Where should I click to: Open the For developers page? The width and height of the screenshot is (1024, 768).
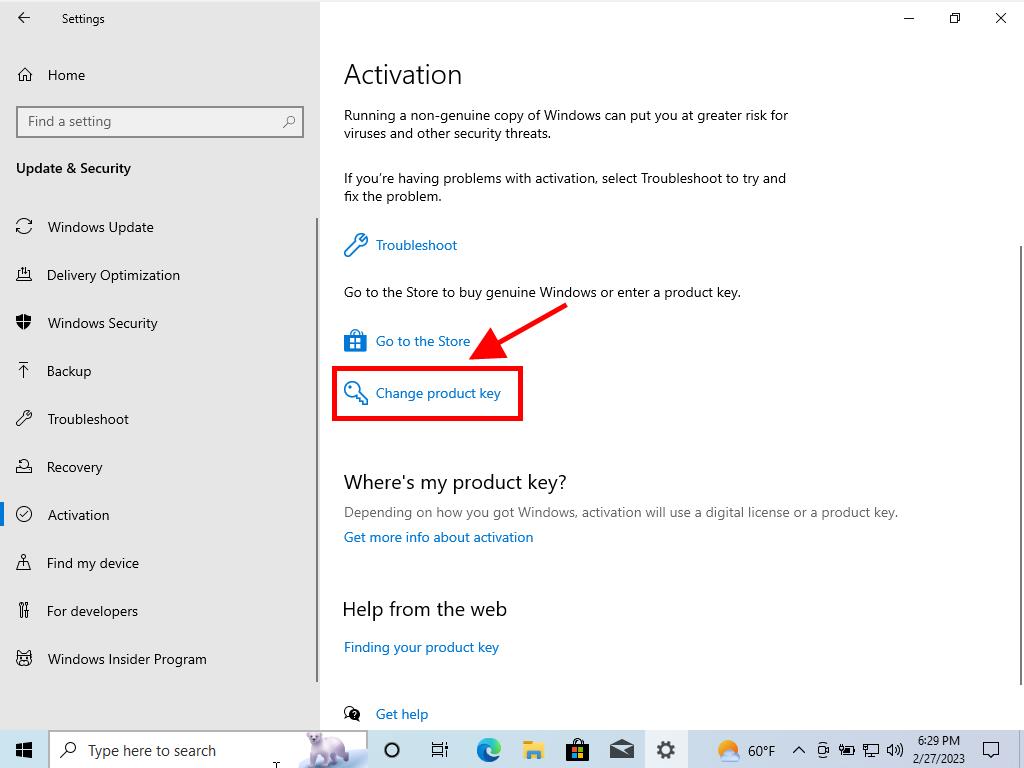[92, 611]
